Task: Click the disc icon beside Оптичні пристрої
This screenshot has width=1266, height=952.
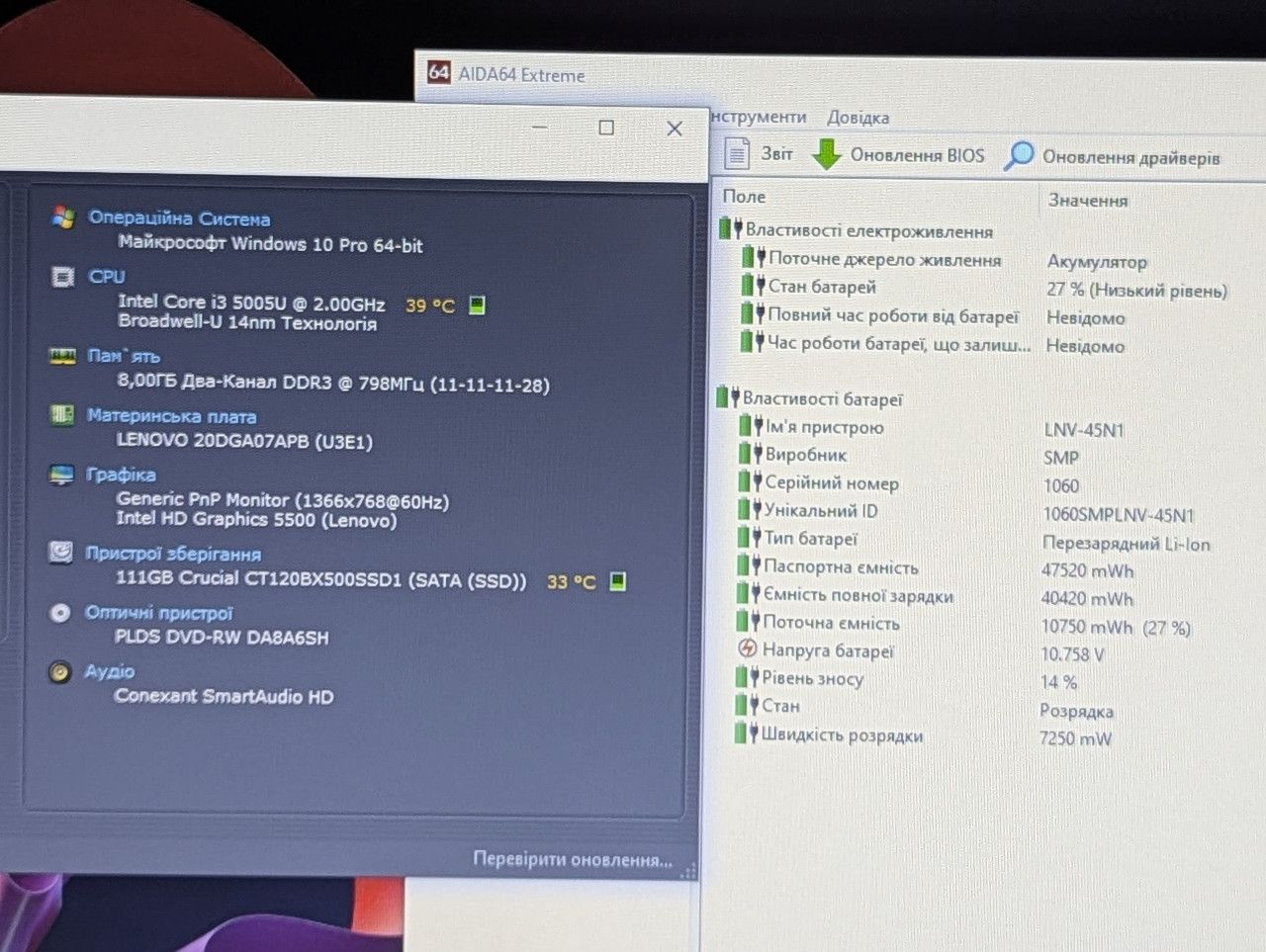Action: pos(59,613)
